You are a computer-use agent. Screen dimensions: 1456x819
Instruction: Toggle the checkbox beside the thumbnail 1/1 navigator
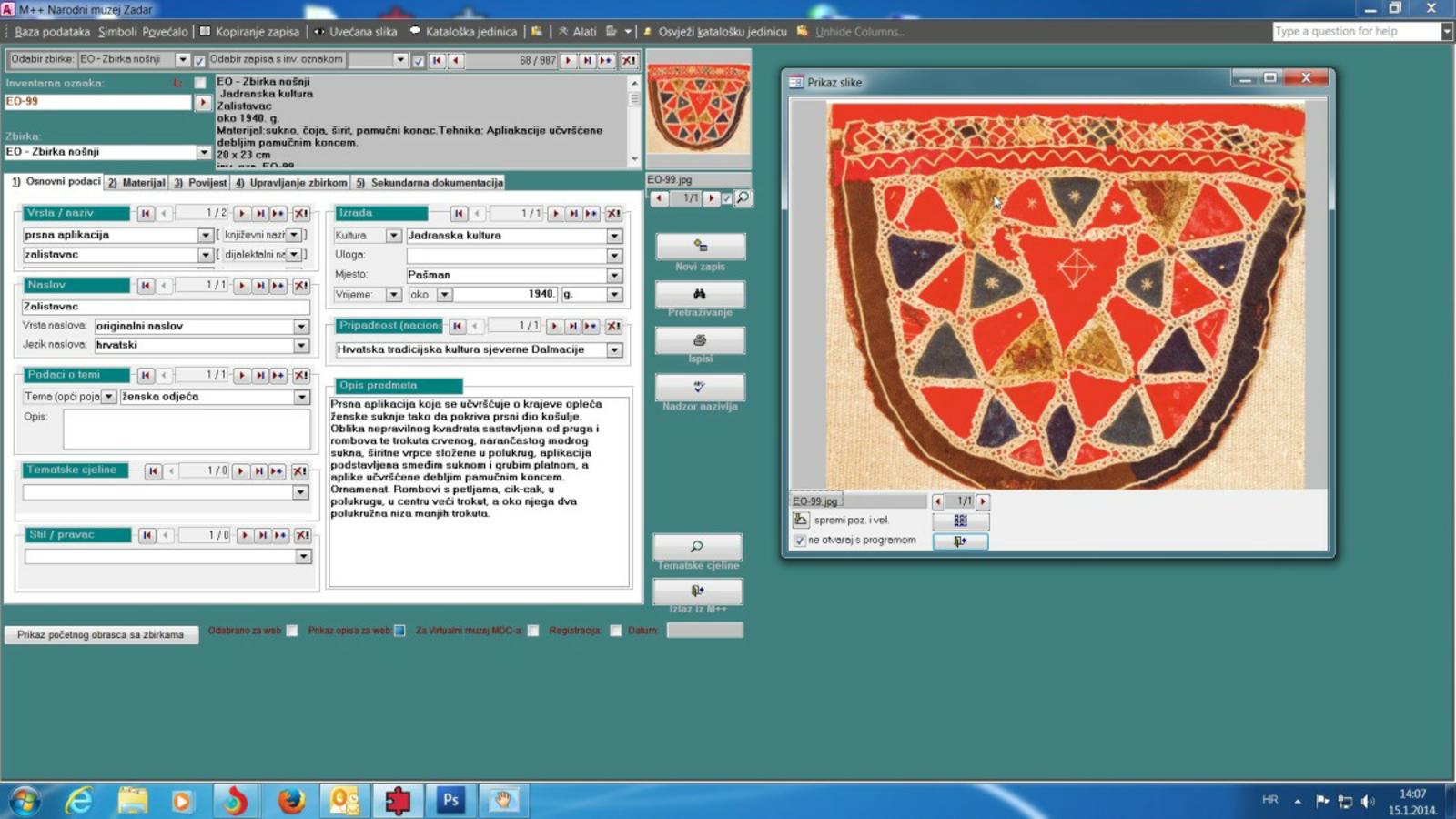726,198
